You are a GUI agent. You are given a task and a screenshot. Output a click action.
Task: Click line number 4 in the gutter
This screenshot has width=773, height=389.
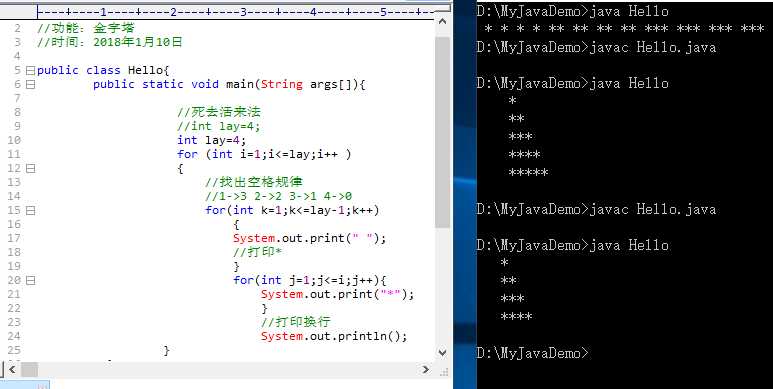pos(18,56)
